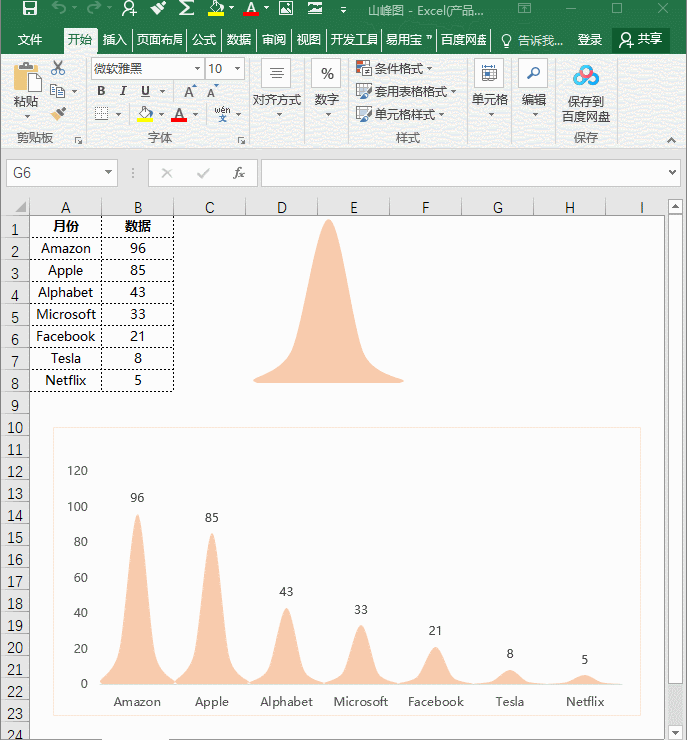The width and height of the screenshot is (687, 740).
Task: Open the Name Box dropdown next to G6
Action: 108,172
